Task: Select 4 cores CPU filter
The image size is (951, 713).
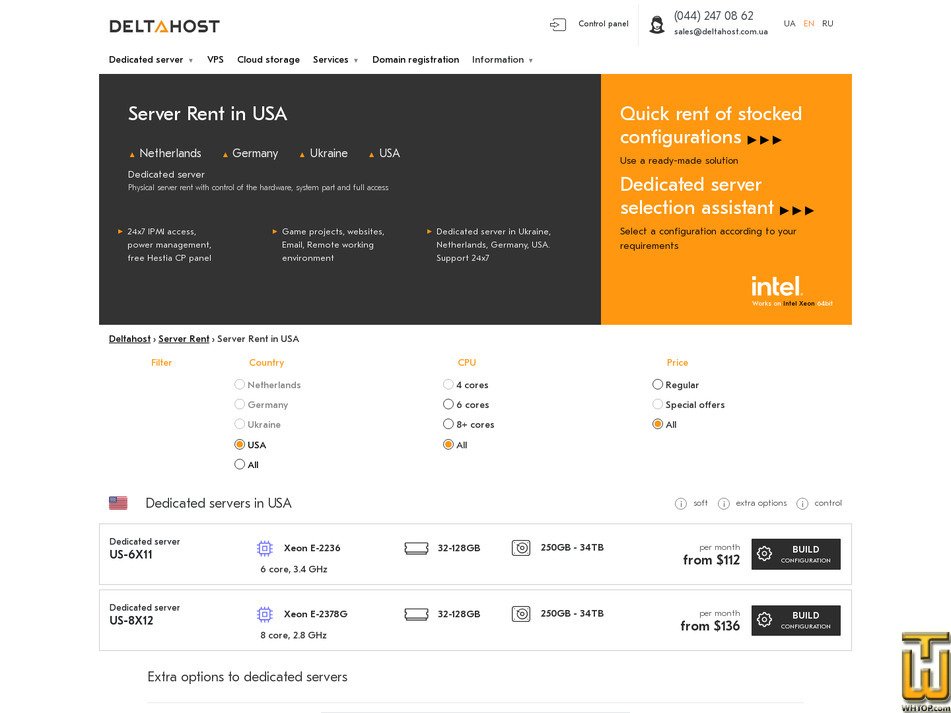Action: click(448, 384)
